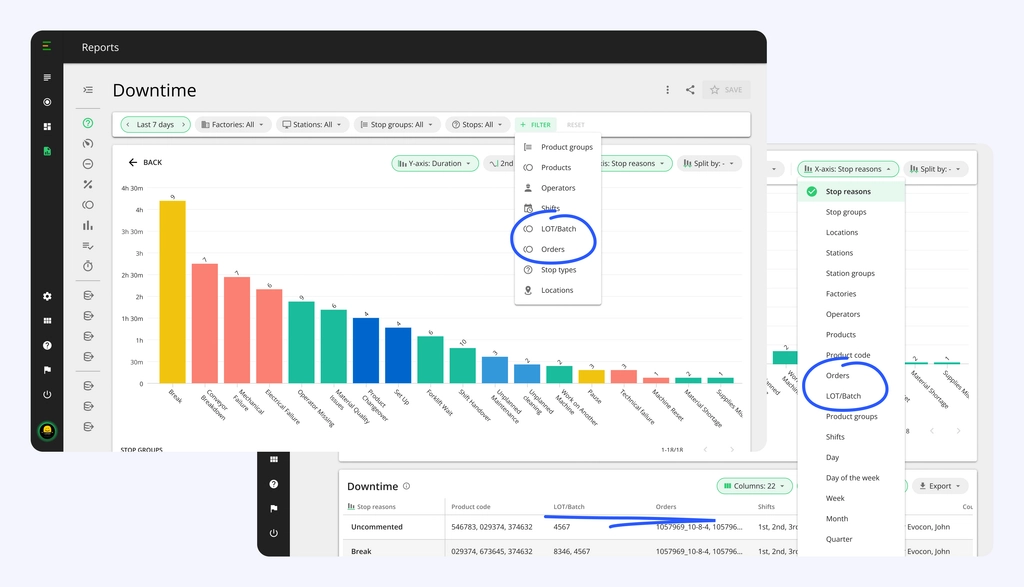Open Split by dropdown in back window
The image size is (1024, 587).
(x=935, y=169)
